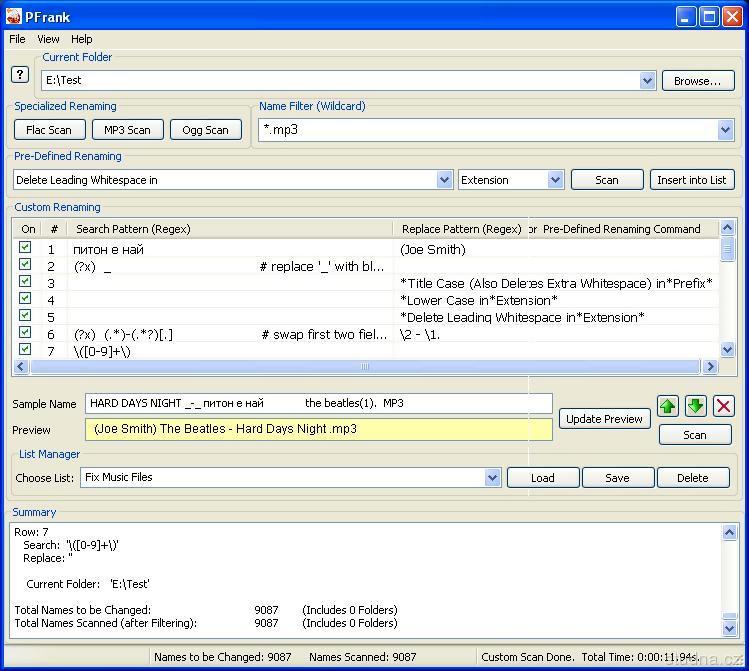
Task: Click the red X delete row icon
Action: point(723,406)
